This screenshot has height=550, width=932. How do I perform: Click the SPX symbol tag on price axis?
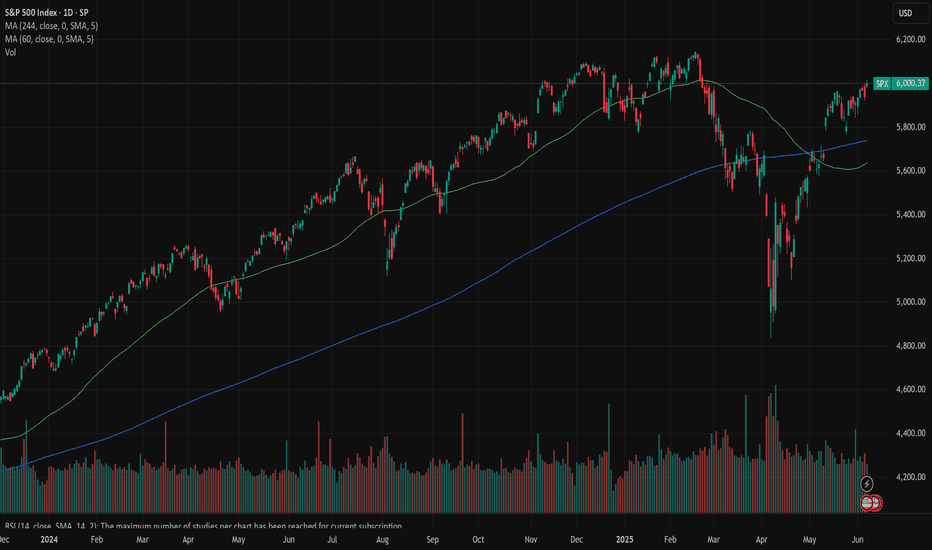[x=882, y=83]
